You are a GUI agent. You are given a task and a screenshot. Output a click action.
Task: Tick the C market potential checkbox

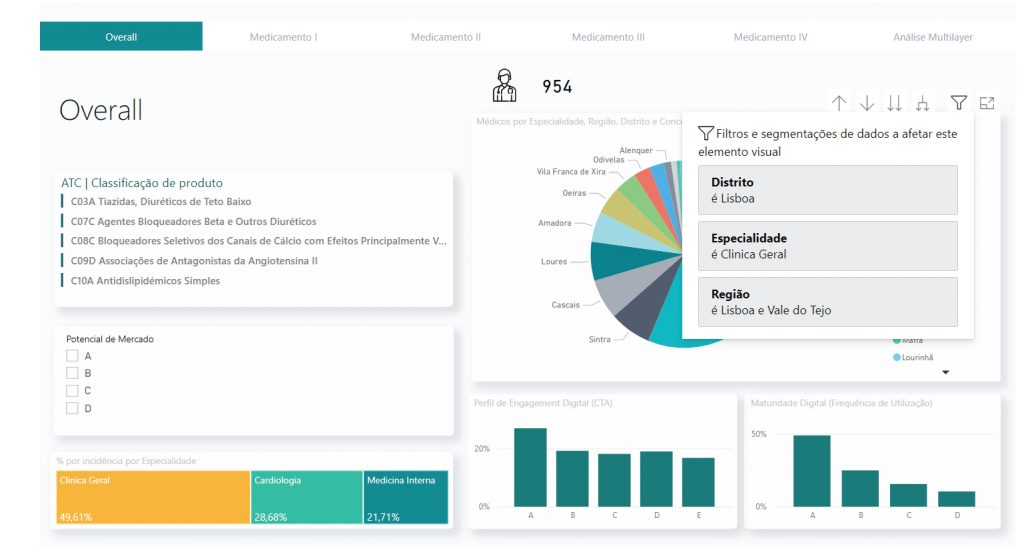[x=72, y=390]
